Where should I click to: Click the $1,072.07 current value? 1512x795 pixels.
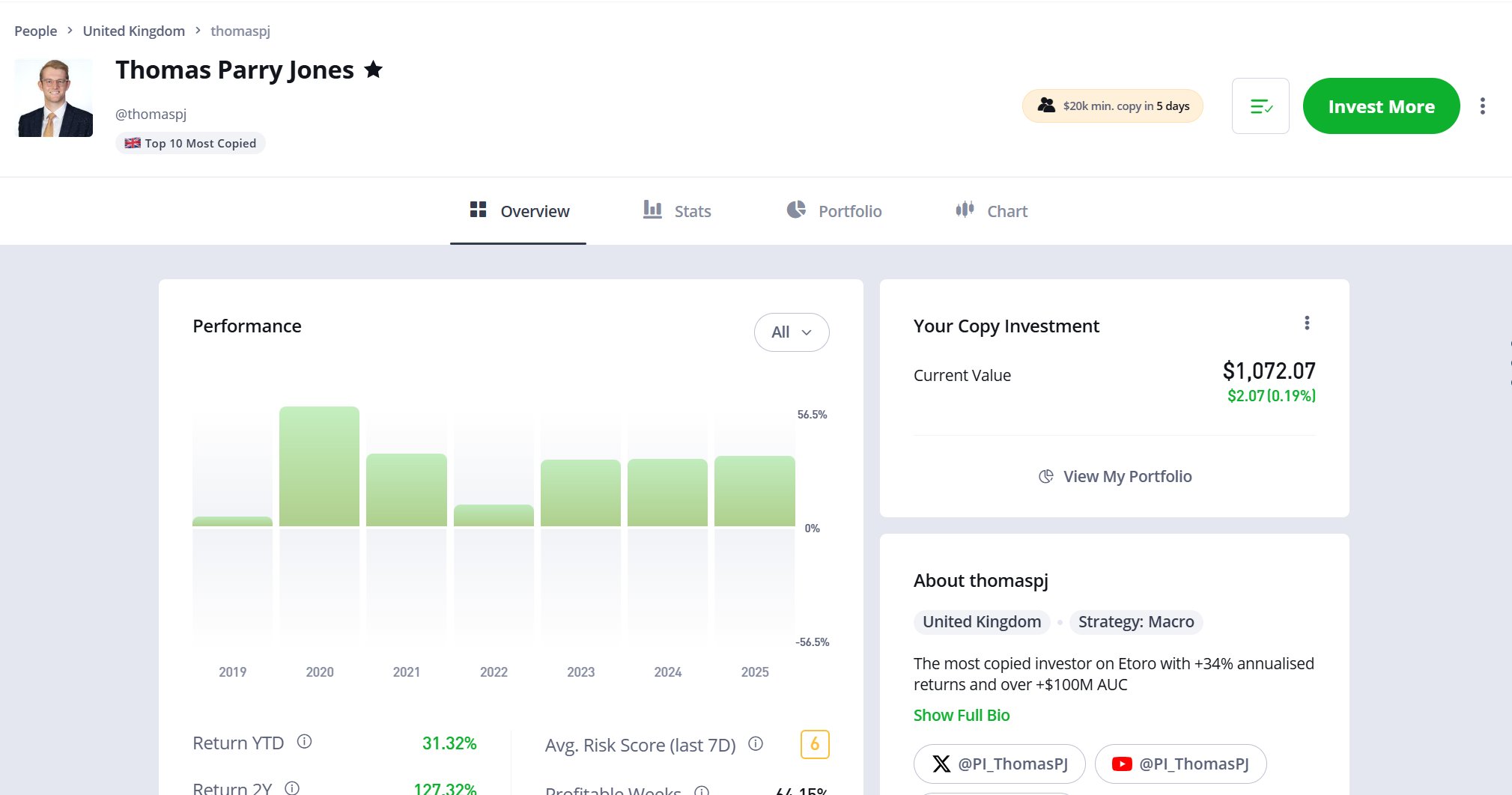click(1269, 371)
